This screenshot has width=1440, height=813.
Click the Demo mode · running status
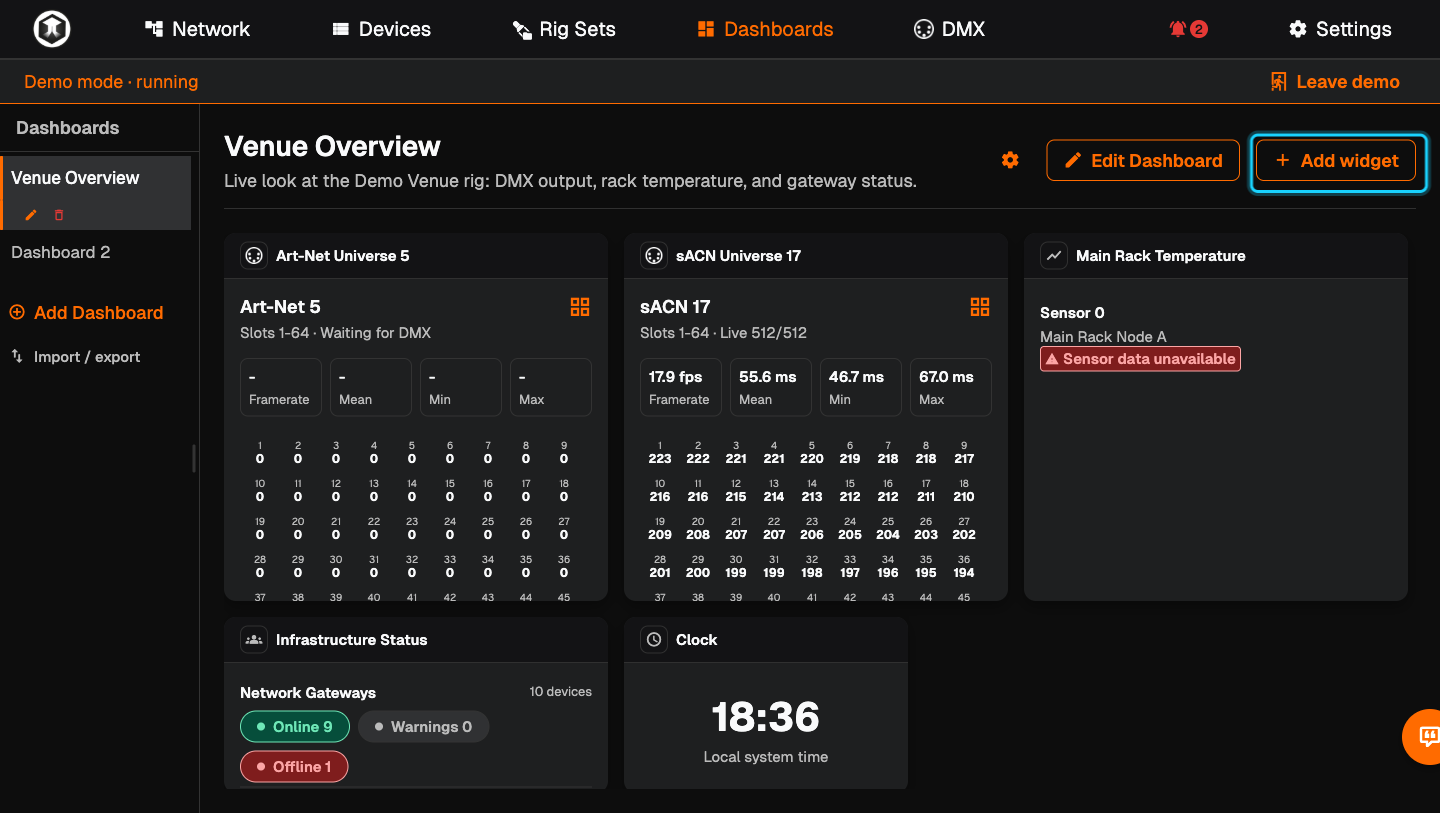point(111,82)
